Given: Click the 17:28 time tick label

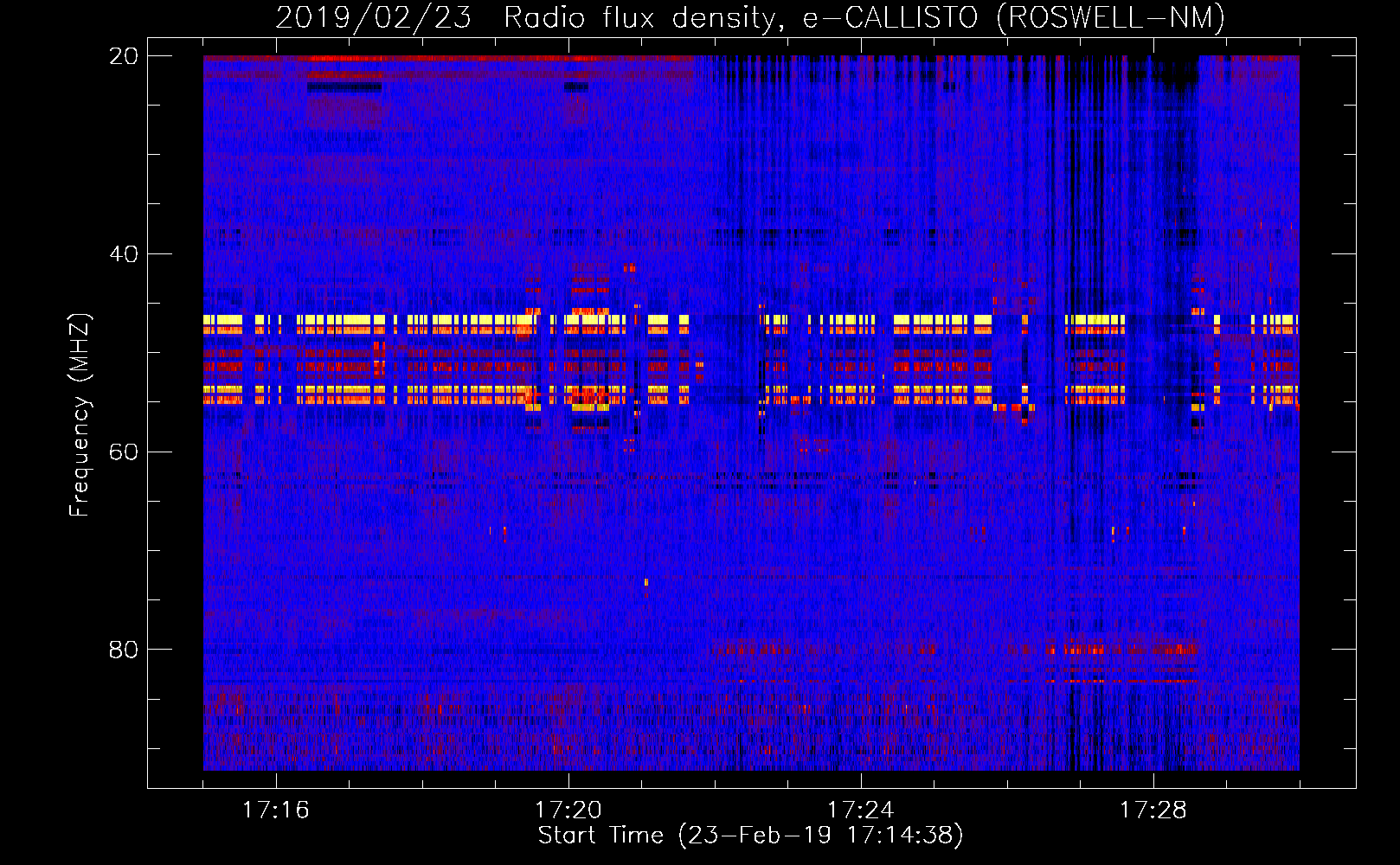Looking at the screenshot, I should pos(1153,810).
